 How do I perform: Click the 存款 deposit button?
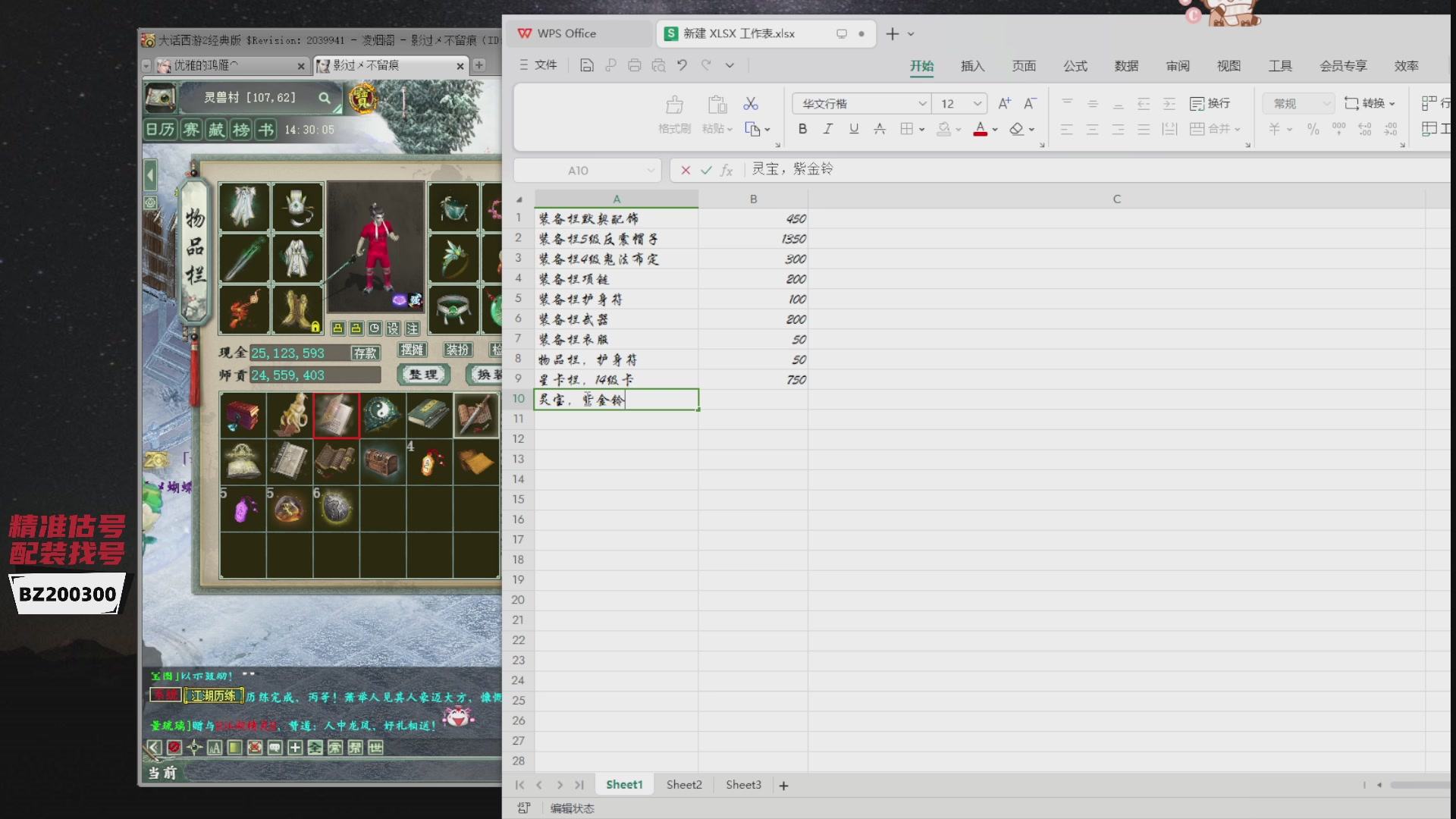[x=365, y=353]
